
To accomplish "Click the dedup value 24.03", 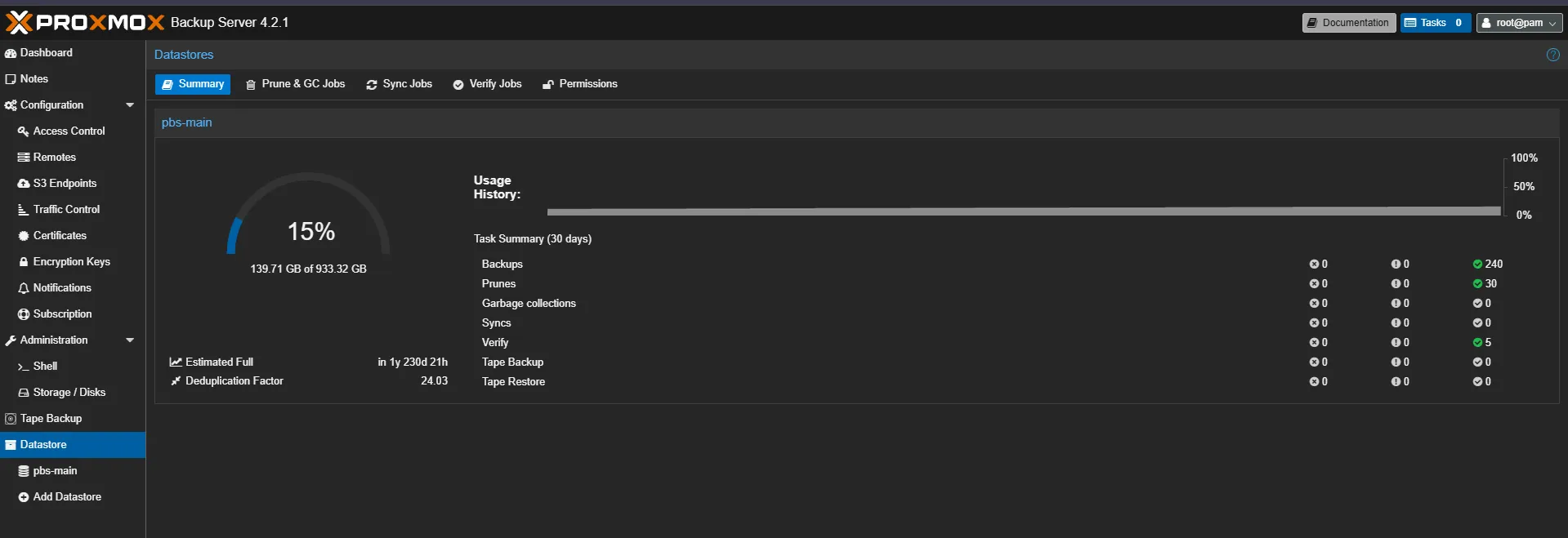I will tap(434, 380).
